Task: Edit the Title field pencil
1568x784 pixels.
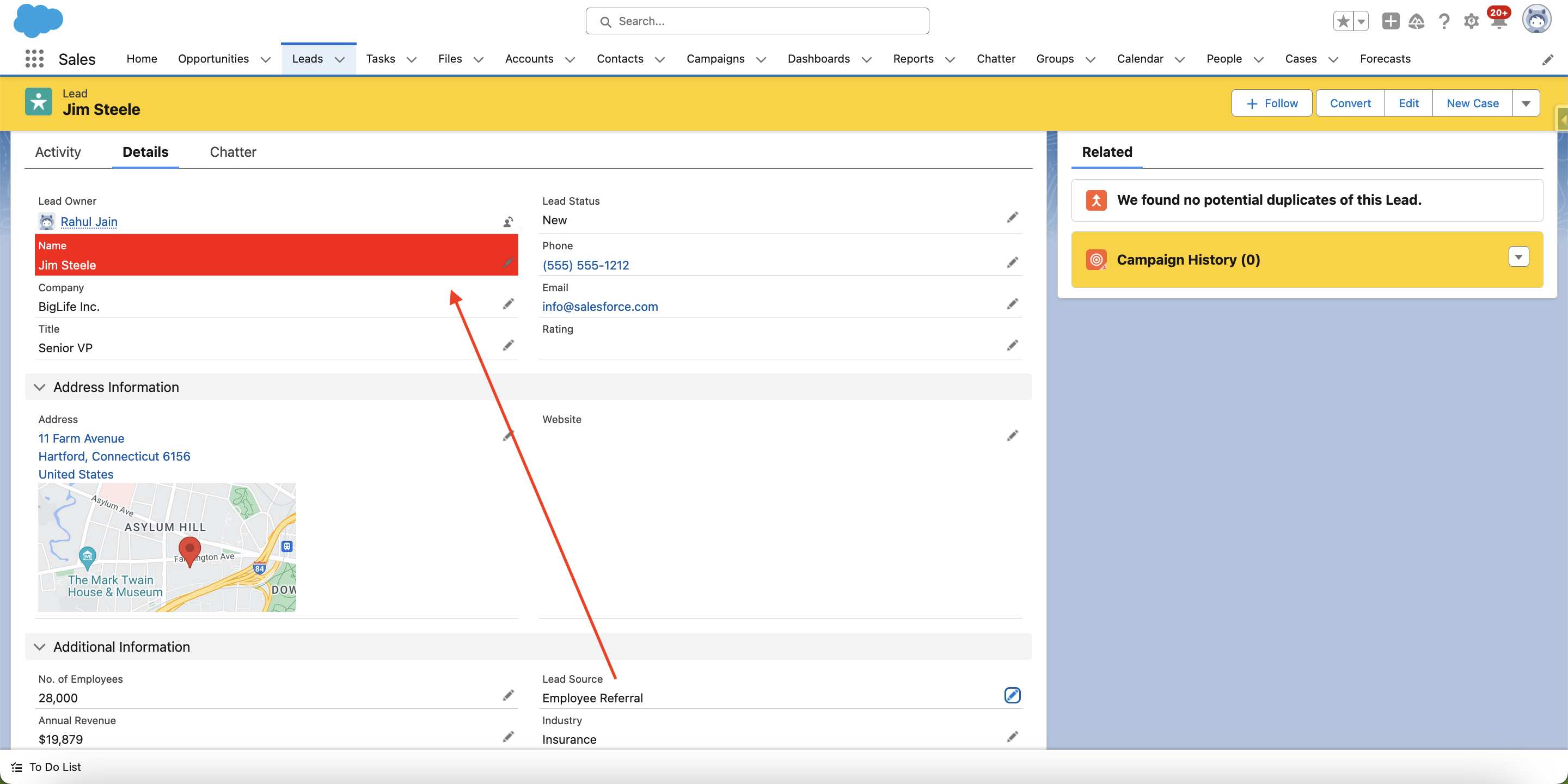Action: tap(509, 345)
